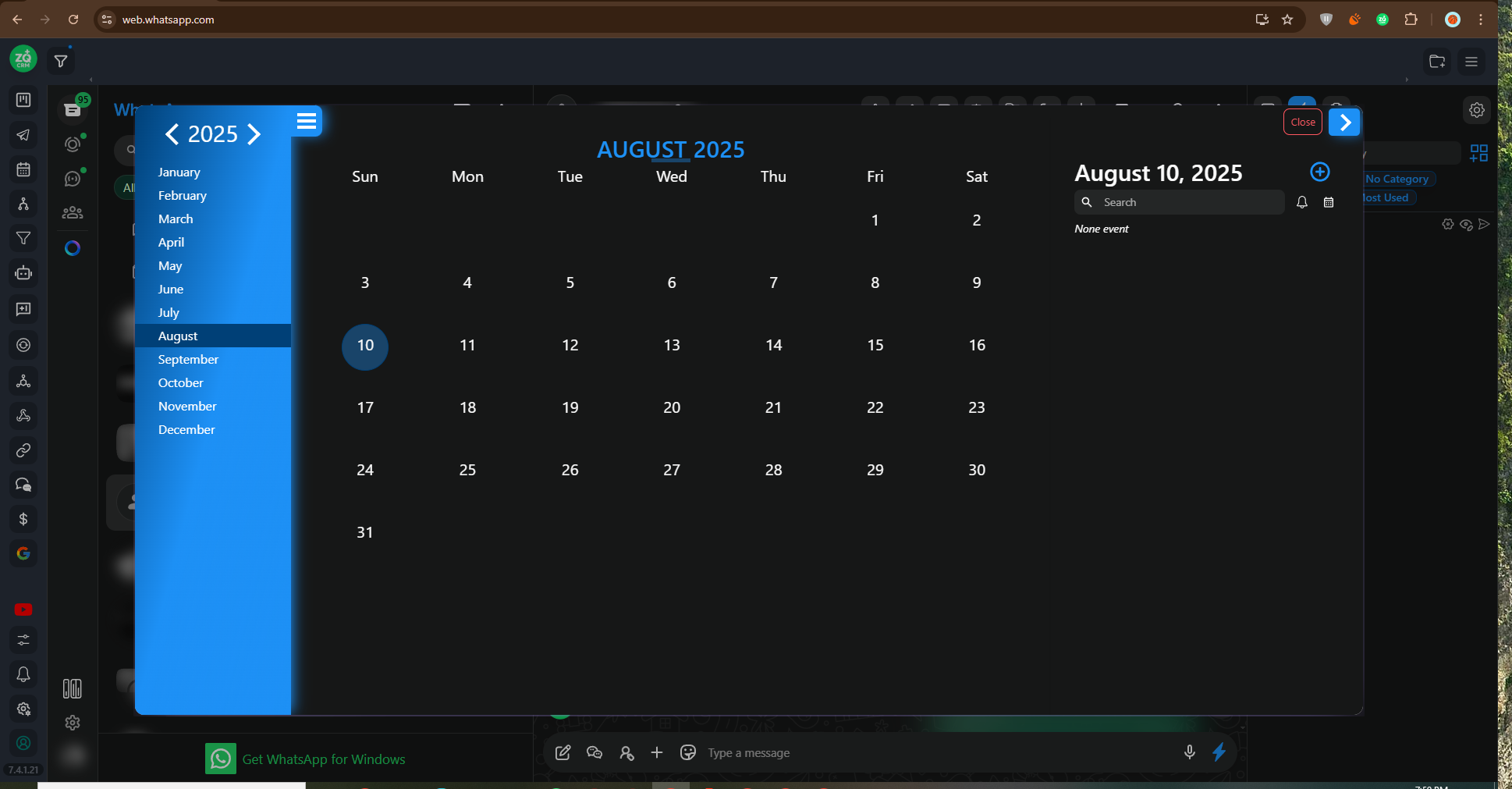The height and width of the screenshot is (789, 1512).
Task: Open the settings gear above the chat panel
Action: coord(1476,109)
